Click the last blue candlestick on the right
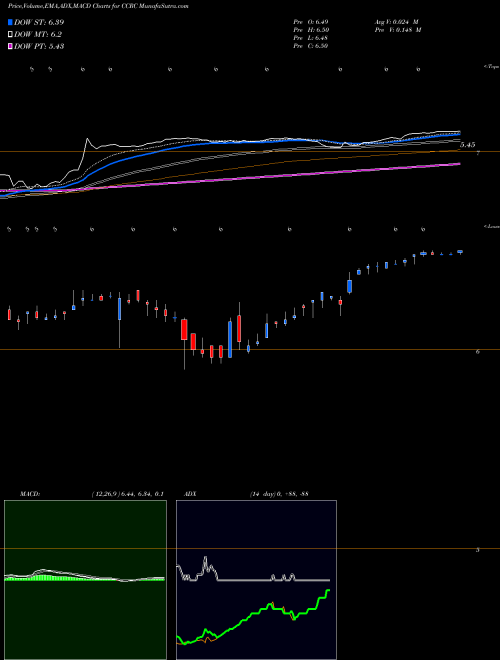This screenshot has height=660, width=500. [x=460, y=252]
